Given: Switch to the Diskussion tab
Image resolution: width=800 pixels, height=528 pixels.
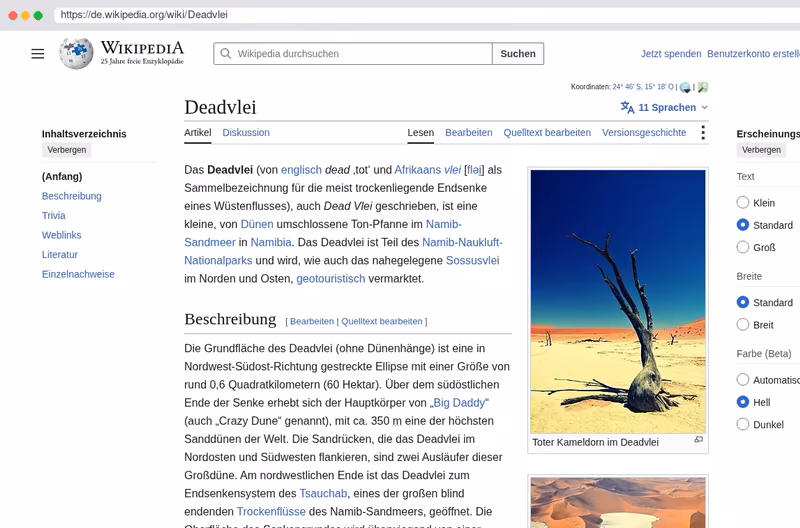Looking at the screenshot, I should (246, 133).
